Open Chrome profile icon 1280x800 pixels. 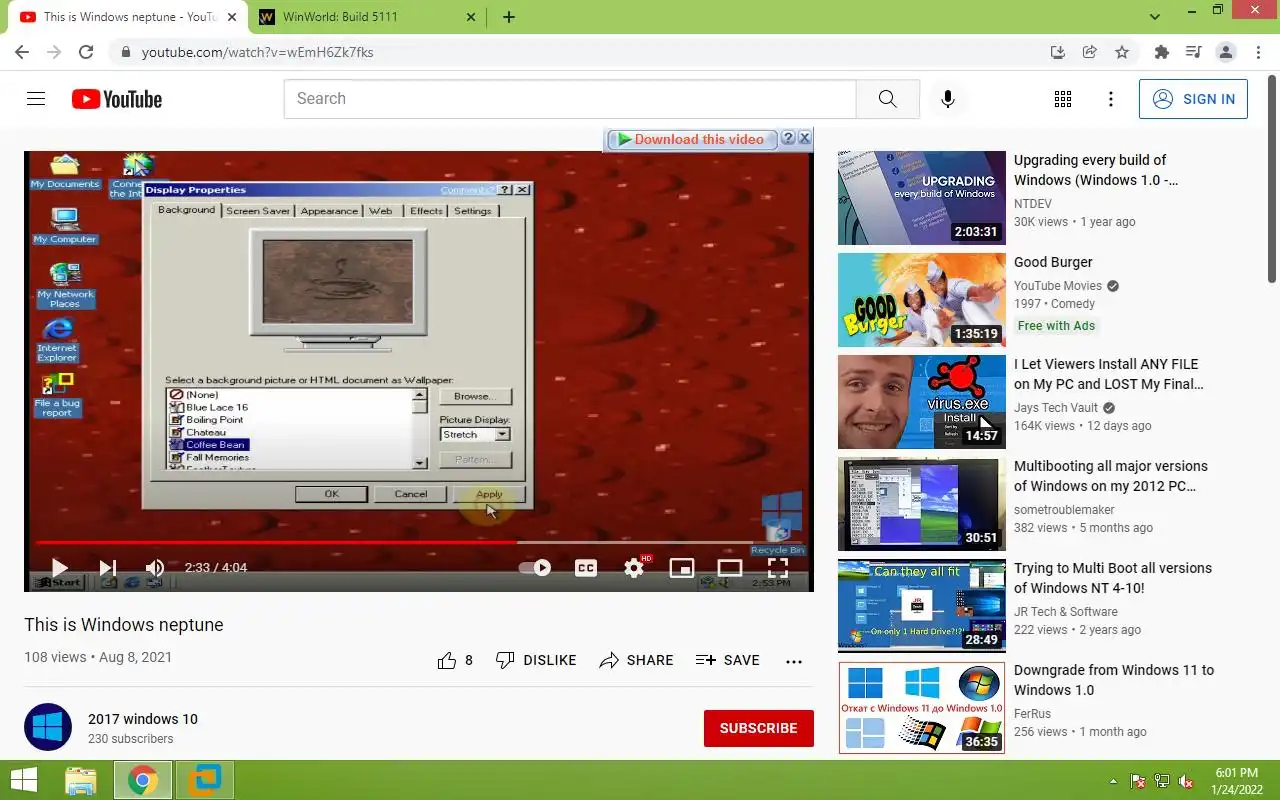[1225, 52]
